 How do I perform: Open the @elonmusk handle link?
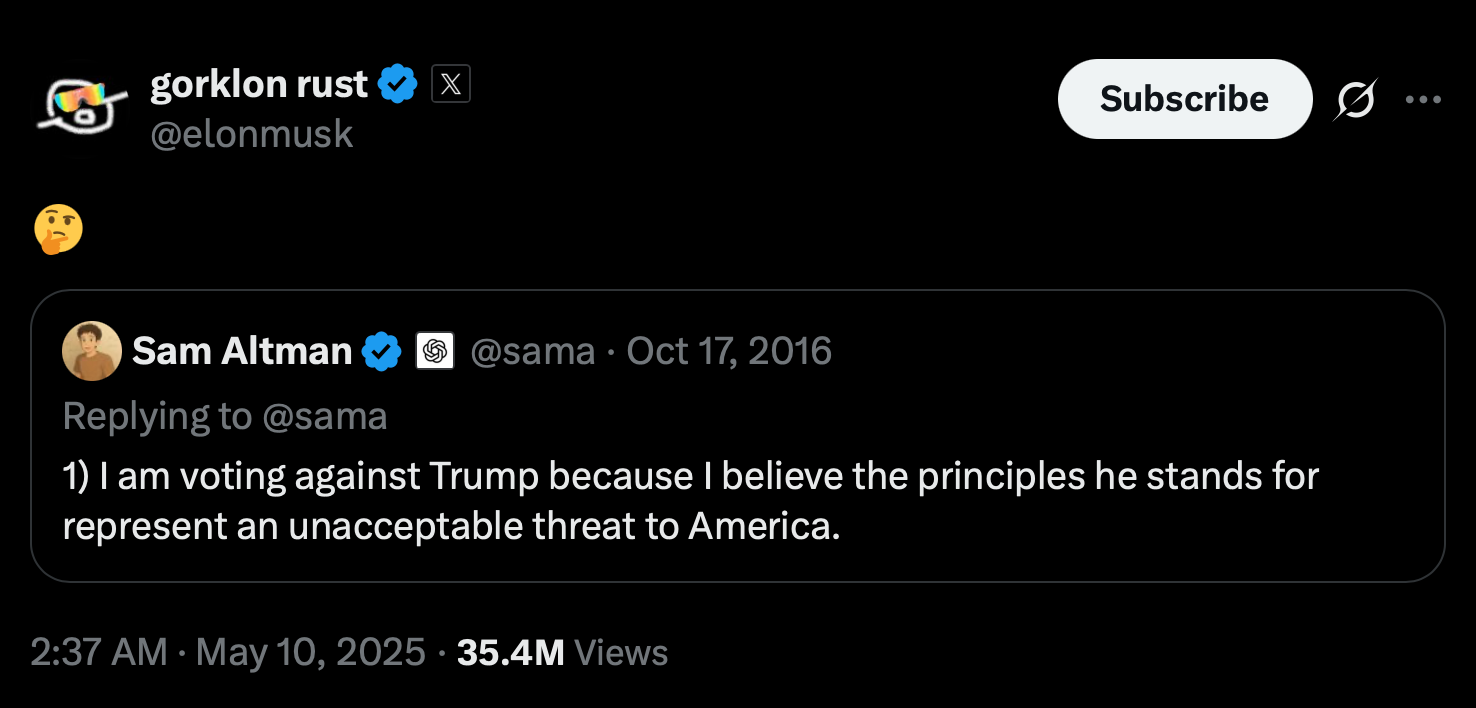coord(252,134)
